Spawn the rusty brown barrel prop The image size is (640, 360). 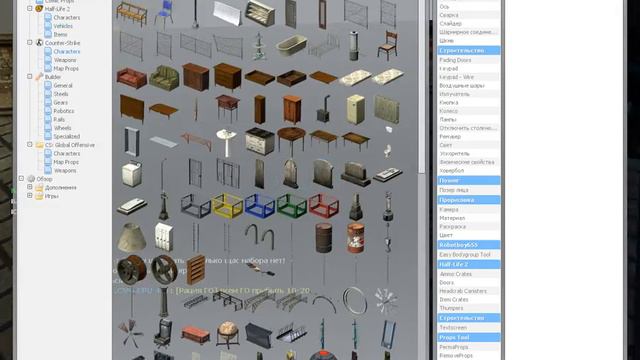(323, 237)
